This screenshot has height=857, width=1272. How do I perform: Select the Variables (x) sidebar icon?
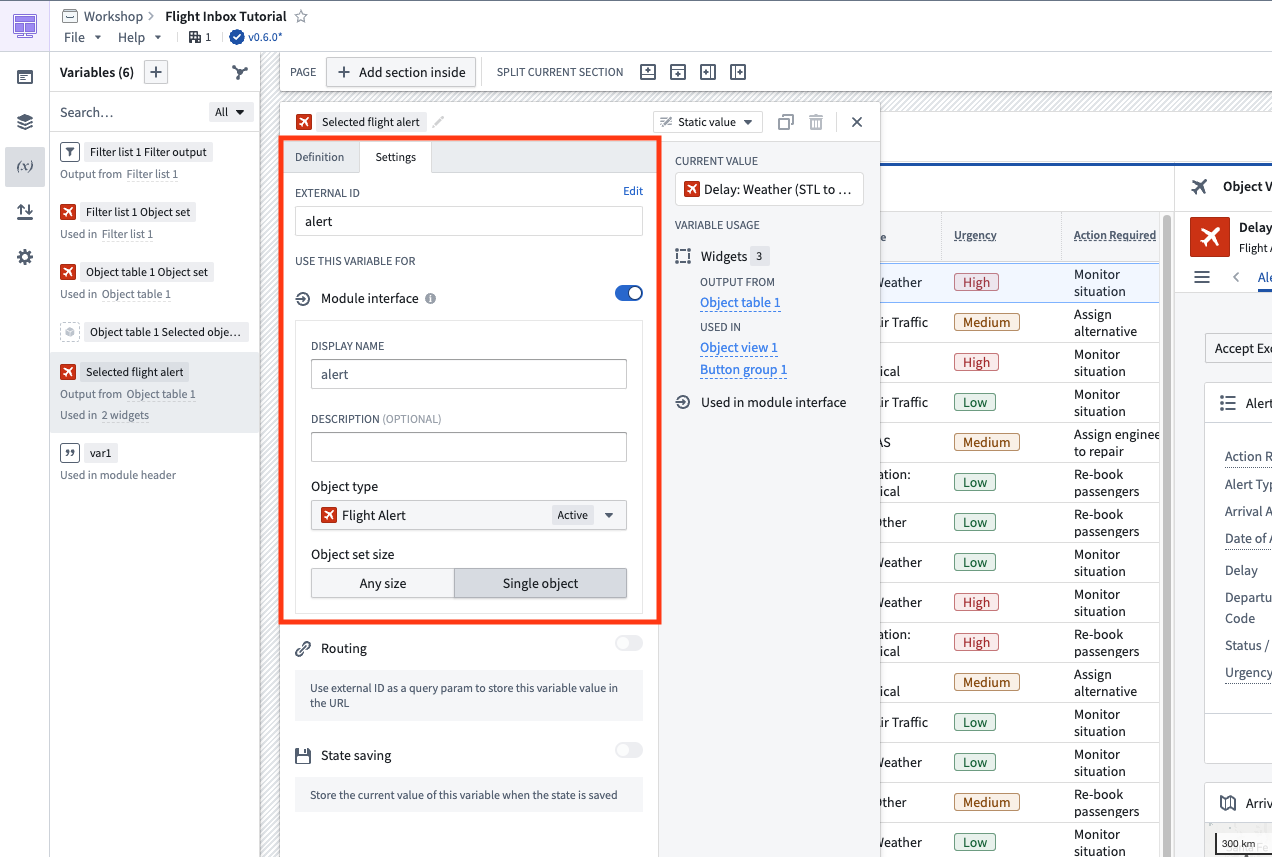25,166
